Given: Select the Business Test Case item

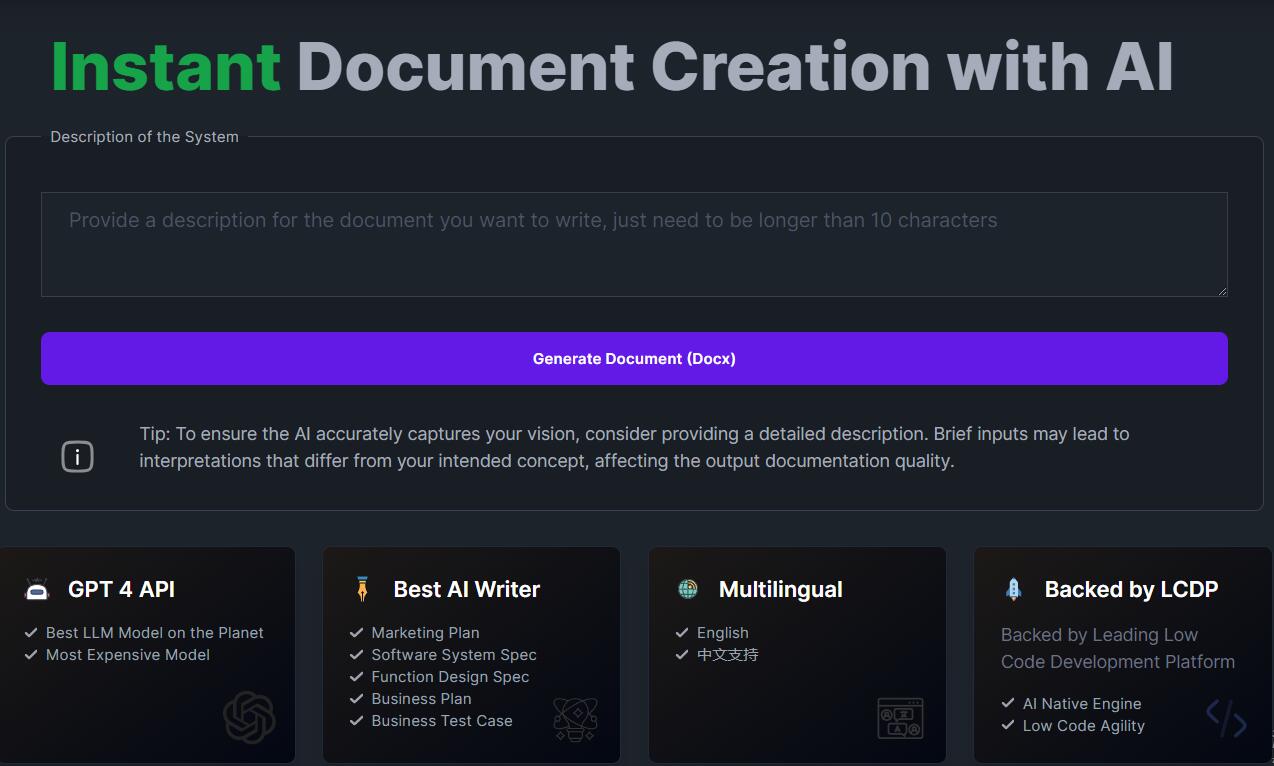Looking at the screenshot, I should point(441,721).
